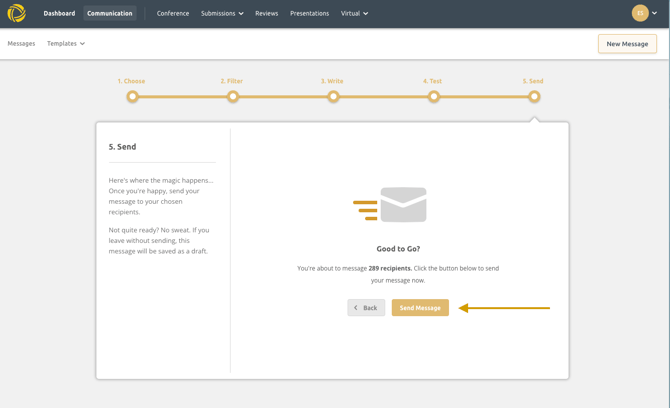The width and height of the screenshot is (670, 408).
Task: Click the Back button's left chevron icon
Action: (x=356, y=308)
